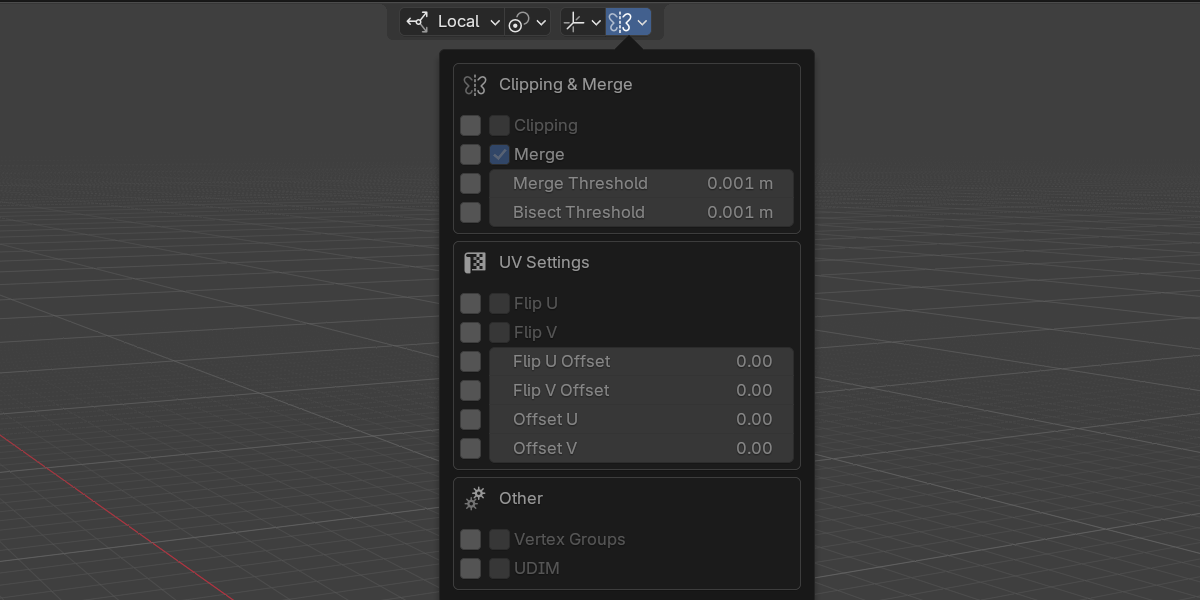Click the Other heading text

click(521, 498)
